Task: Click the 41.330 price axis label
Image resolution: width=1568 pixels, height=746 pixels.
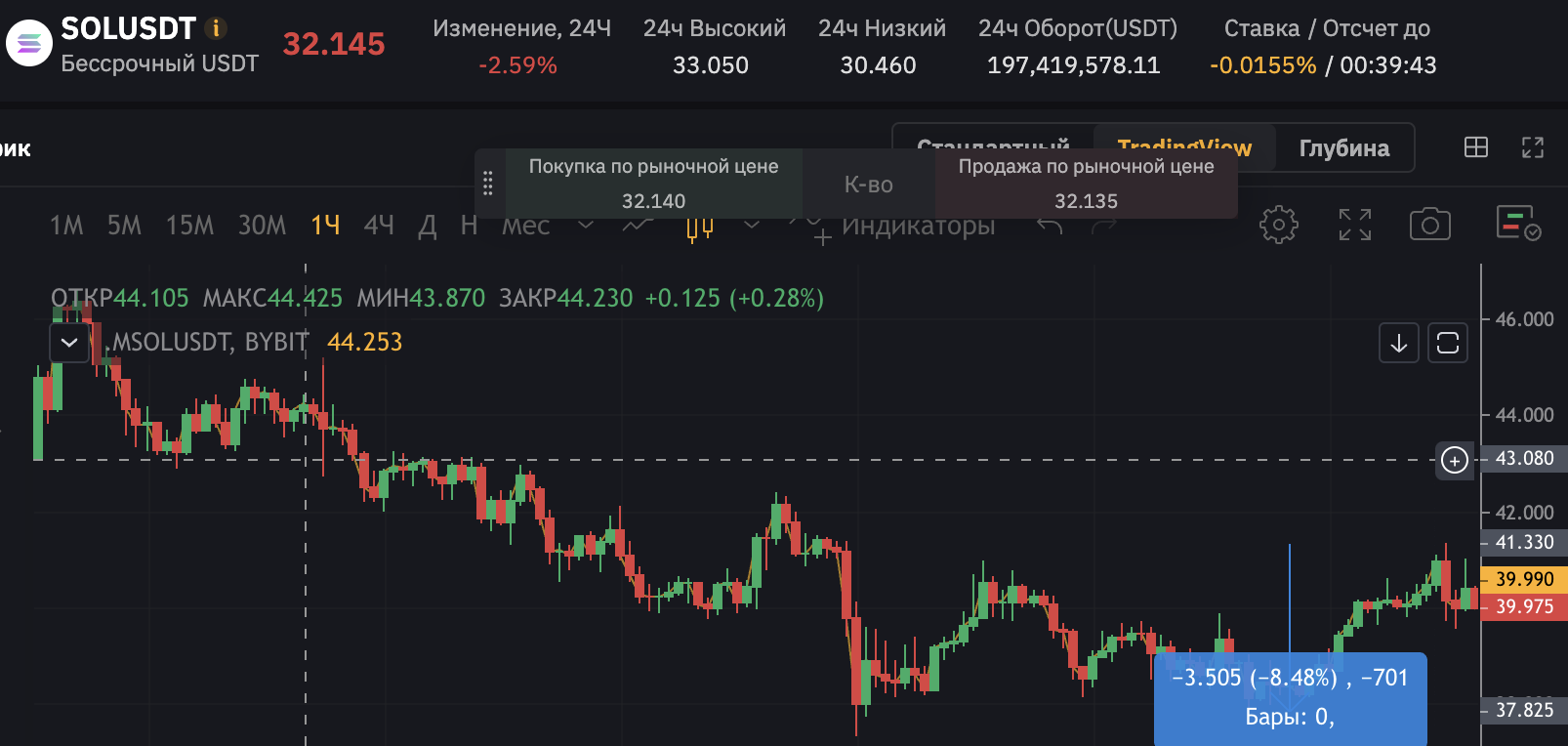Action: 1524,542
